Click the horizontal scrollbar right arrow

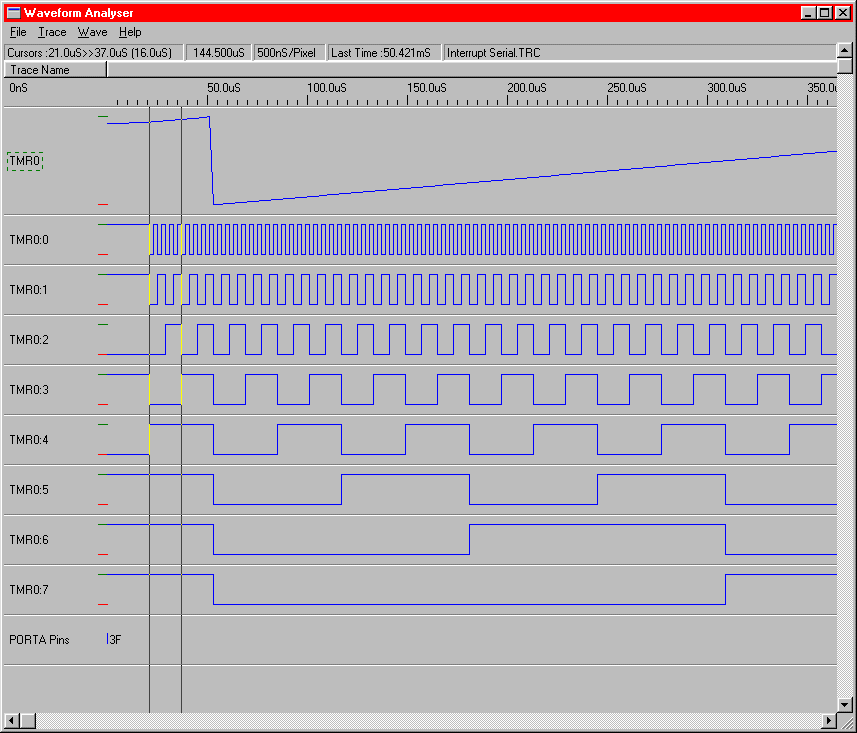(x=829, y=721)
